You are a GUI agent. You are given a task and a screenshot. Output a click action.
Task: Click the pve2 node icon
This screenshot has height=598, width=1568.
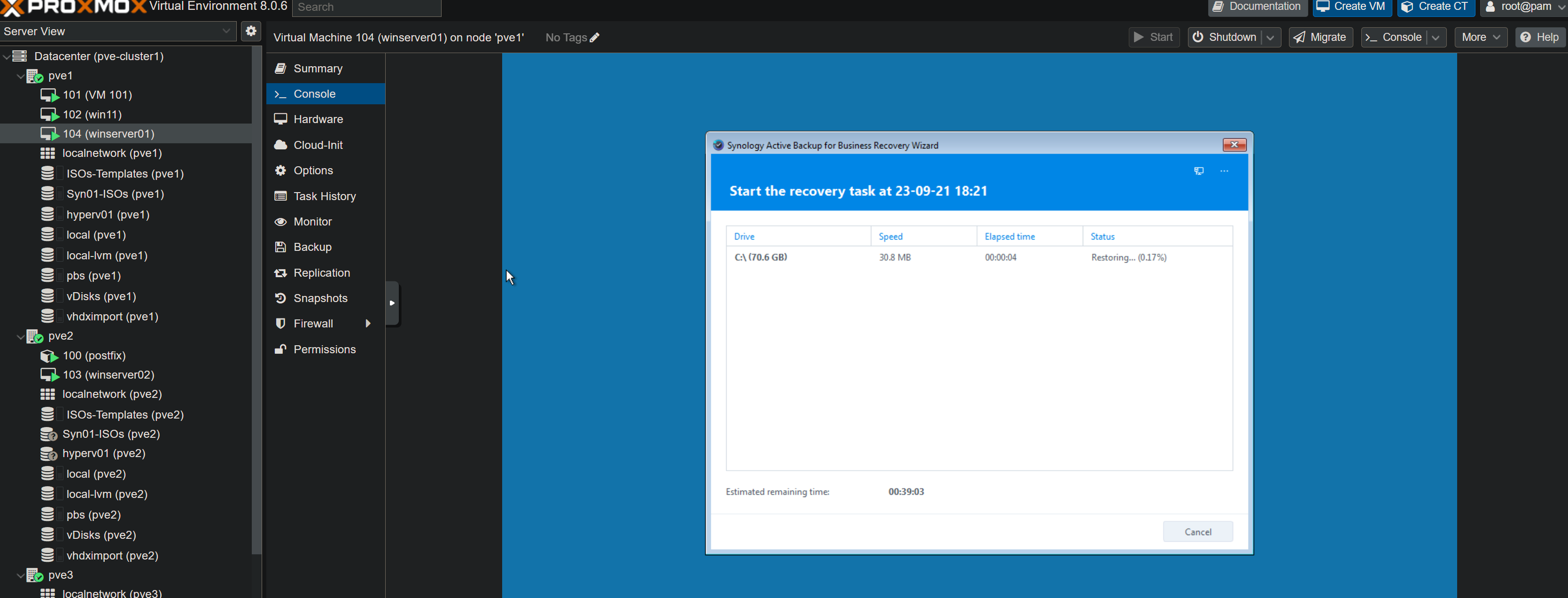pyautogui.click(x=35, y=336)
